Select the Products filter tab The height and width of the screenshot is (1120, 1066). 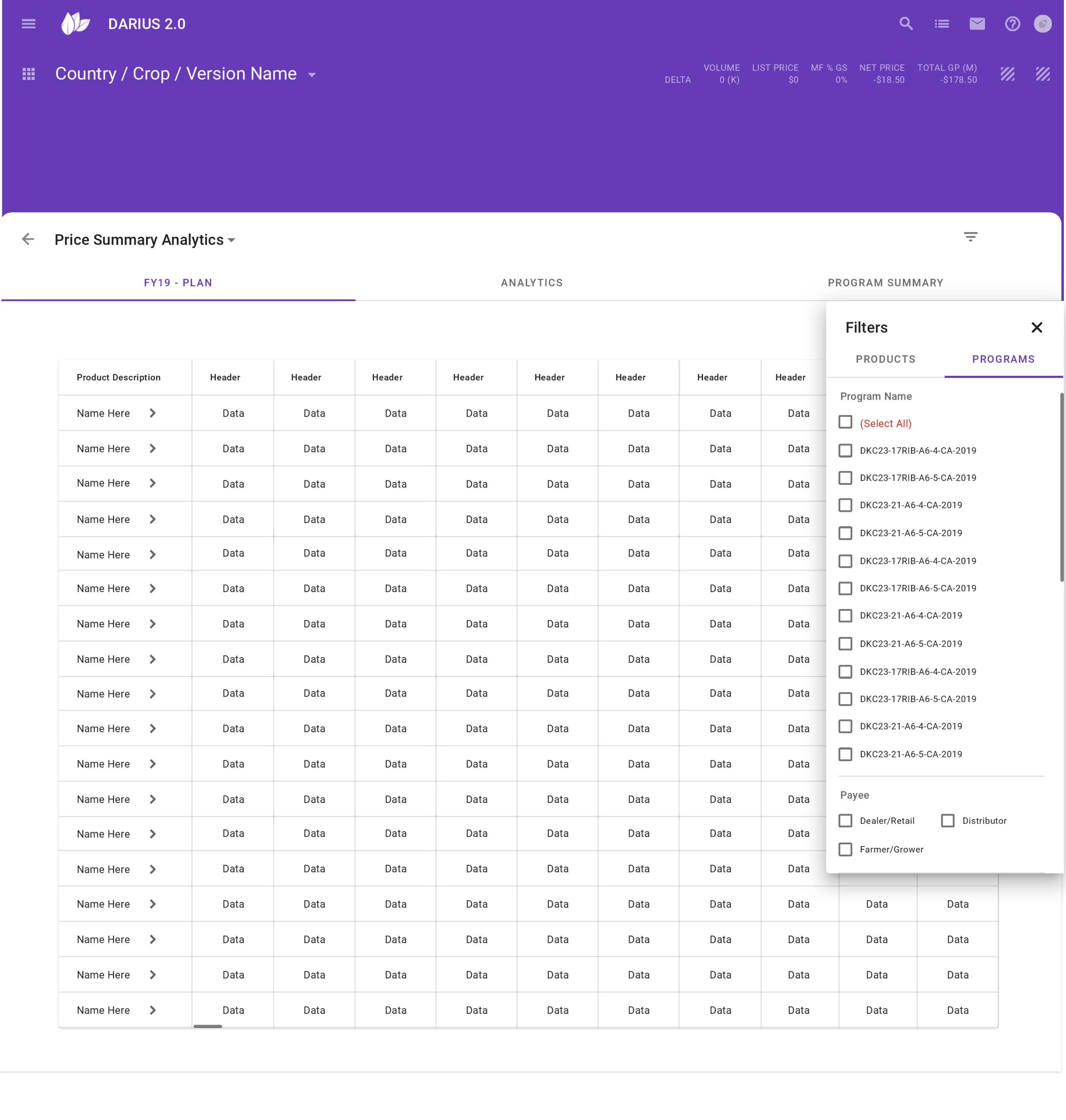(x=885, y=359)
